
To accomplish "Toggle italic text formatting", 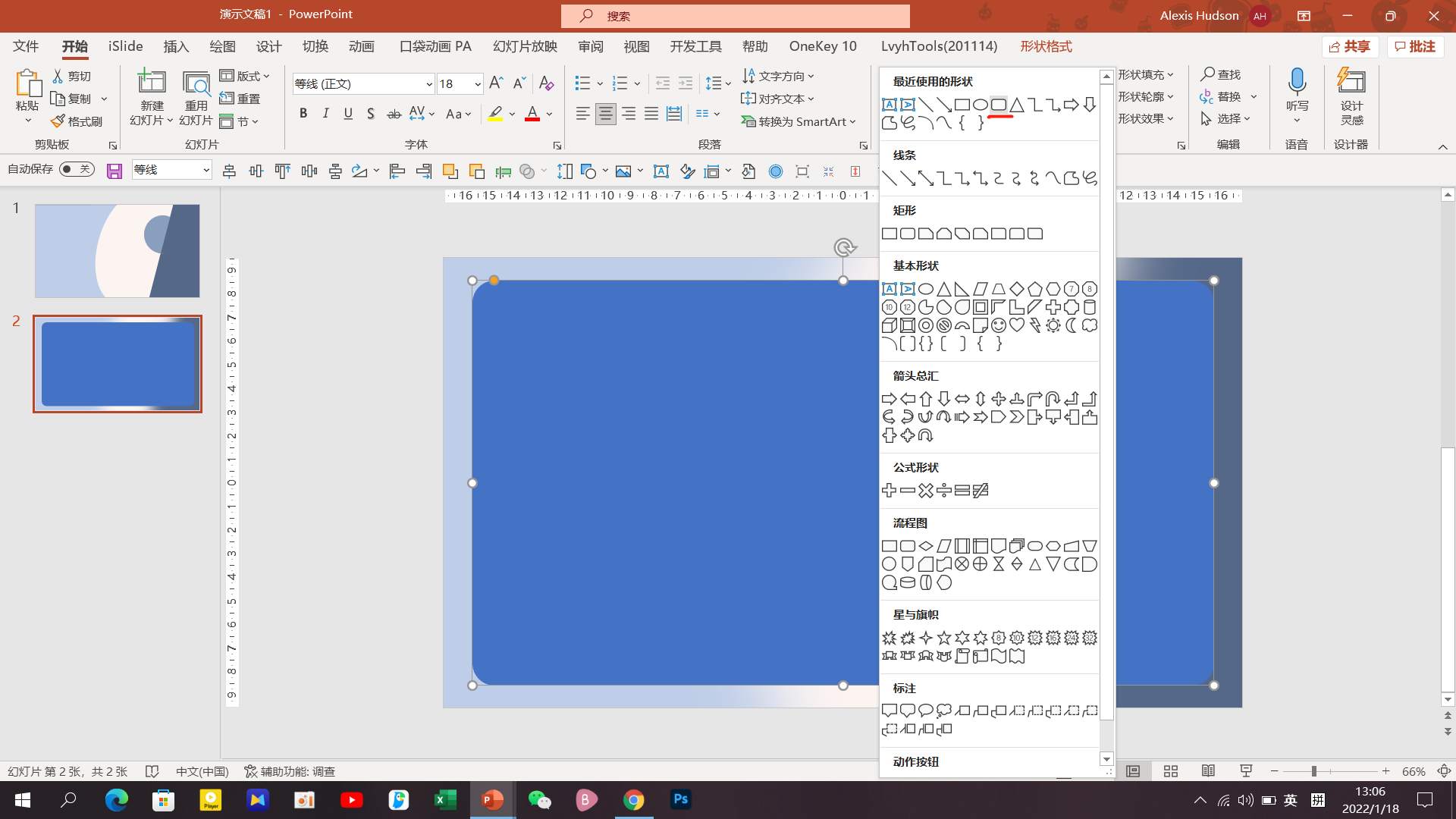I will pyautogui.click(x=325, y=114).
